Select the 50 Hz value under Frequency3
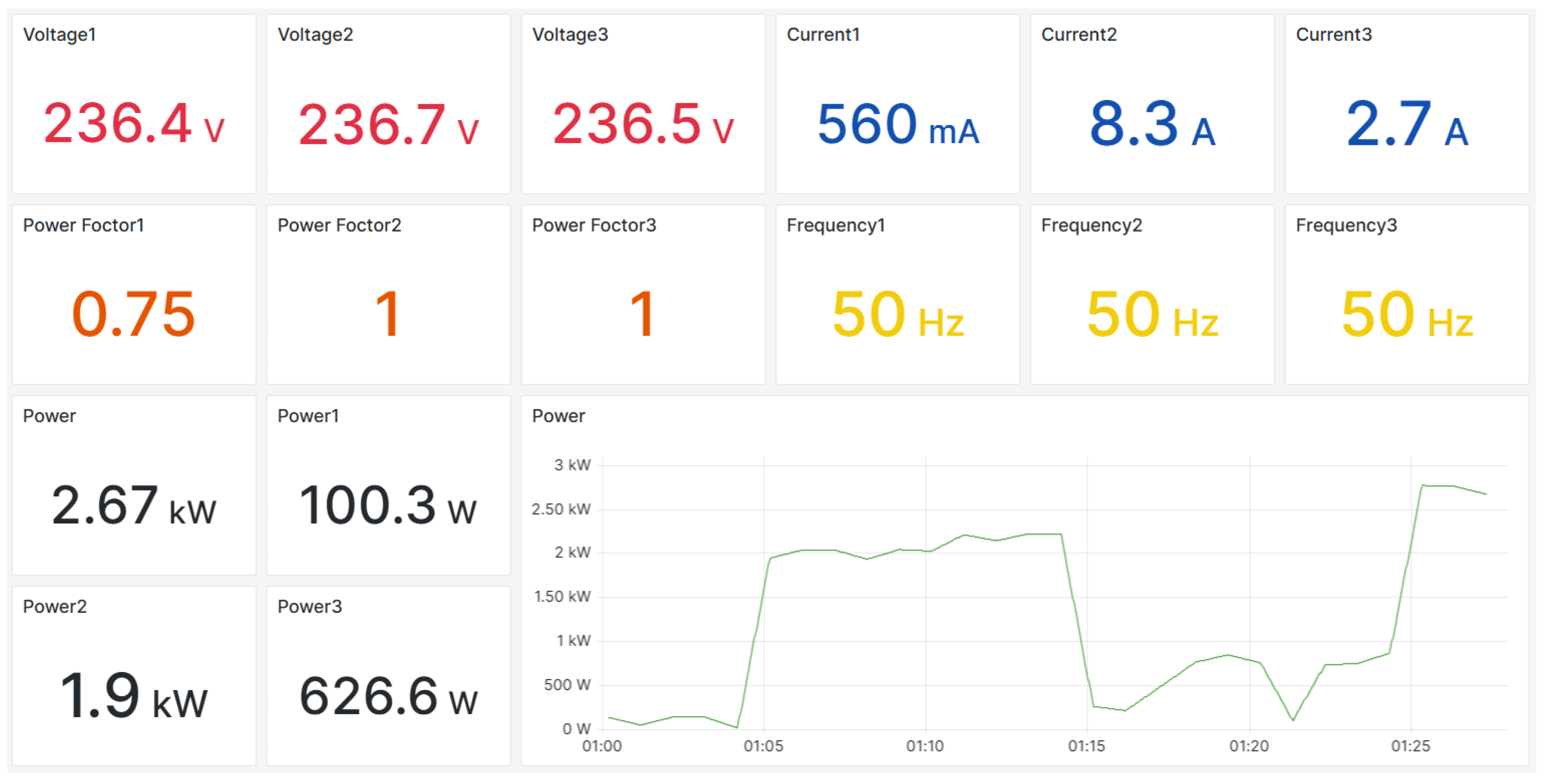Screen dimensions: 1547x784 [1407, 314]
